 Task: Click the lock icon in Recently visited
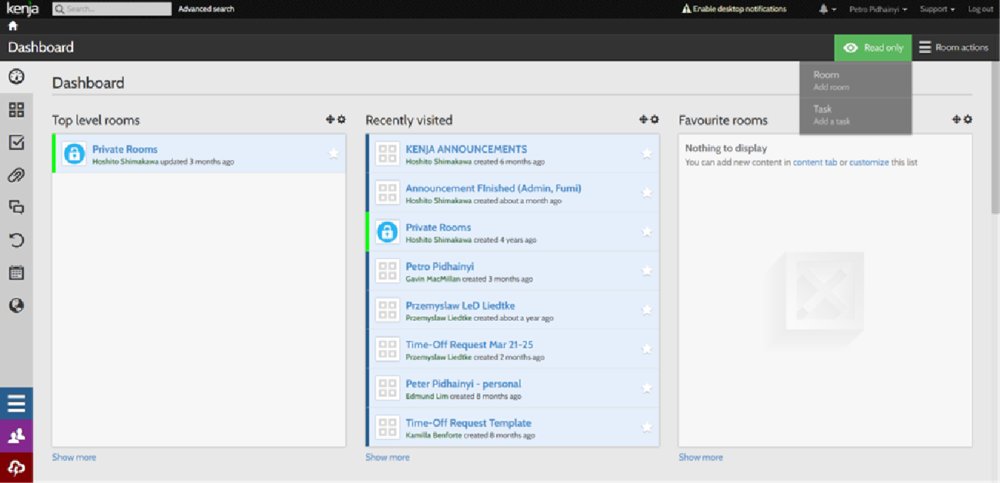388,232
